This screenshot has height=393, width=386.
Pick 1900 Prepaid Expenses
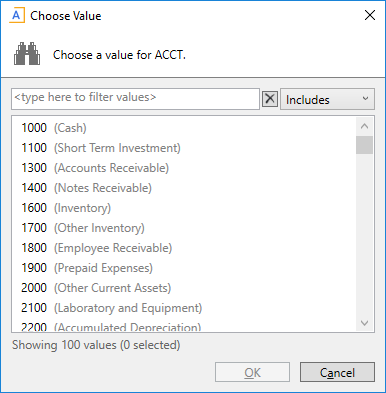pyautogui.click(x=184, y=268)
